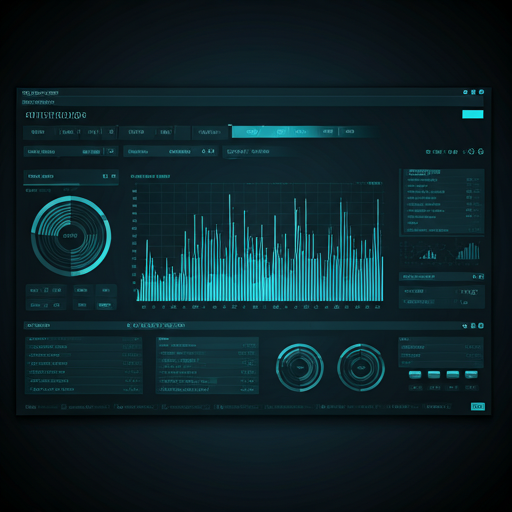
Task: Select the last tab in the highlighted cyan tab strip
Action: [x=349, y=132]
